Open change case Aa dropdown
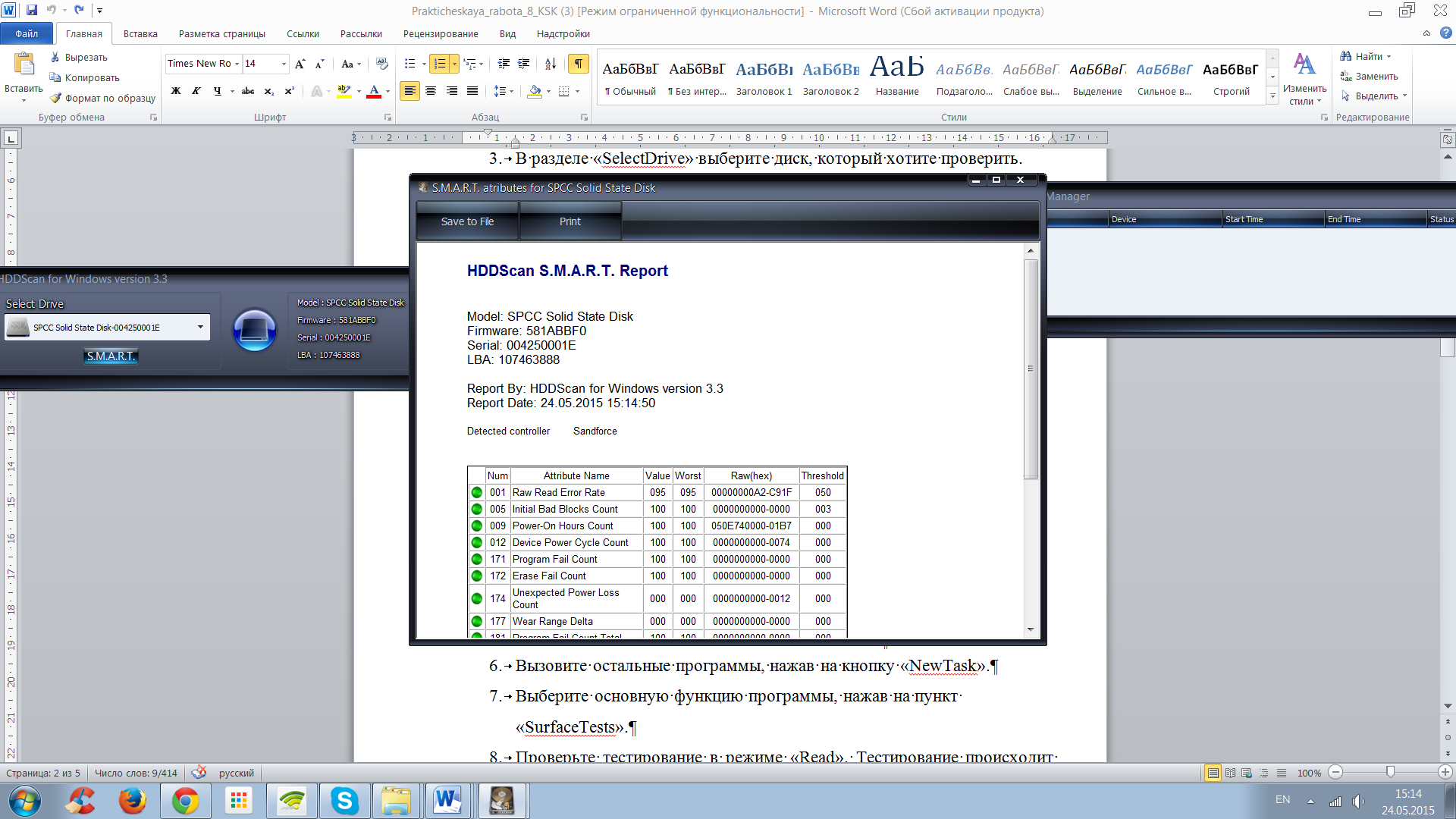 351,64
